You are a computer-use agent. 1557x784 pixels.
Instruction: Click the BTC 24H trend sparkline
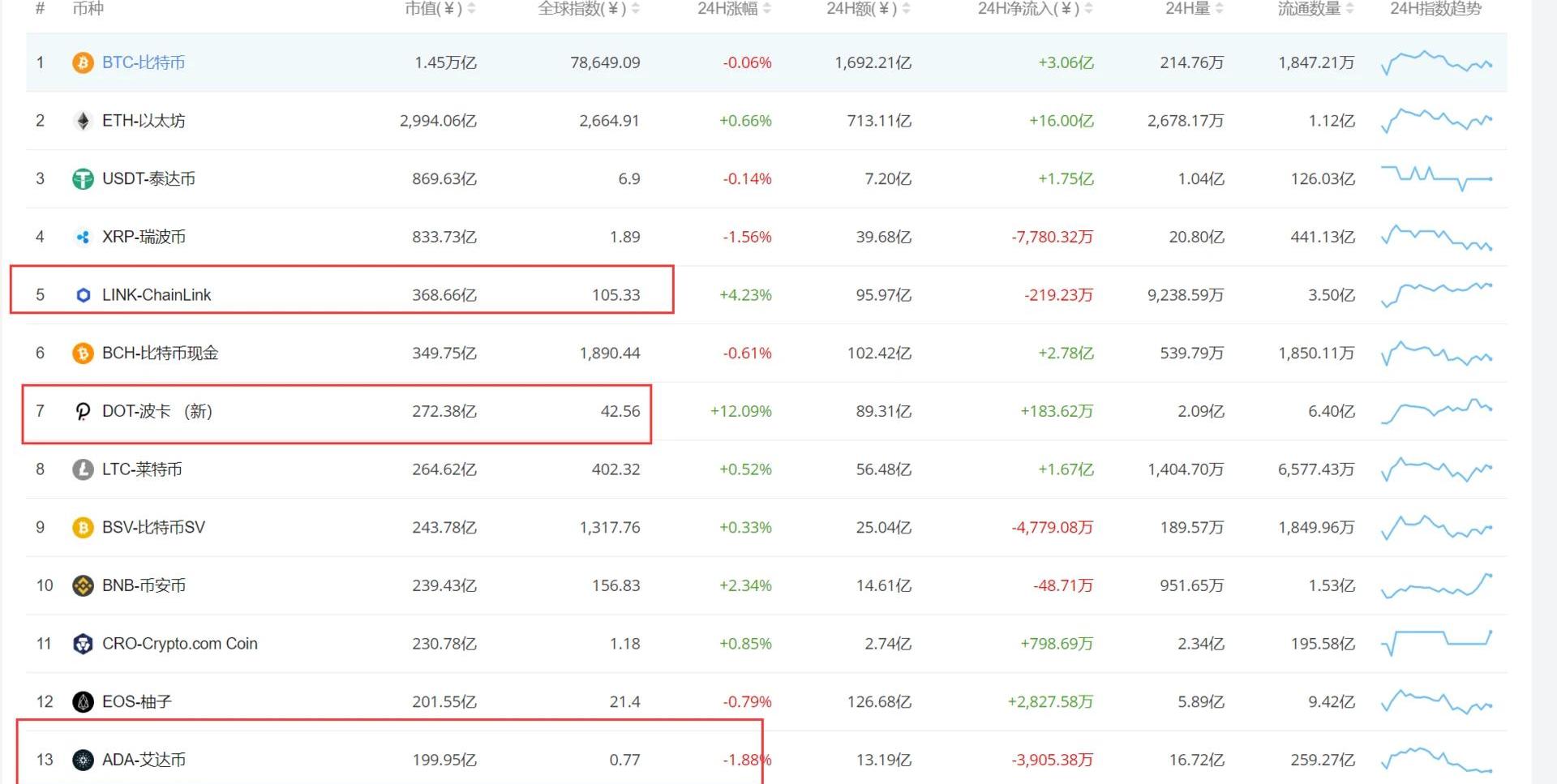[1436, 62]
